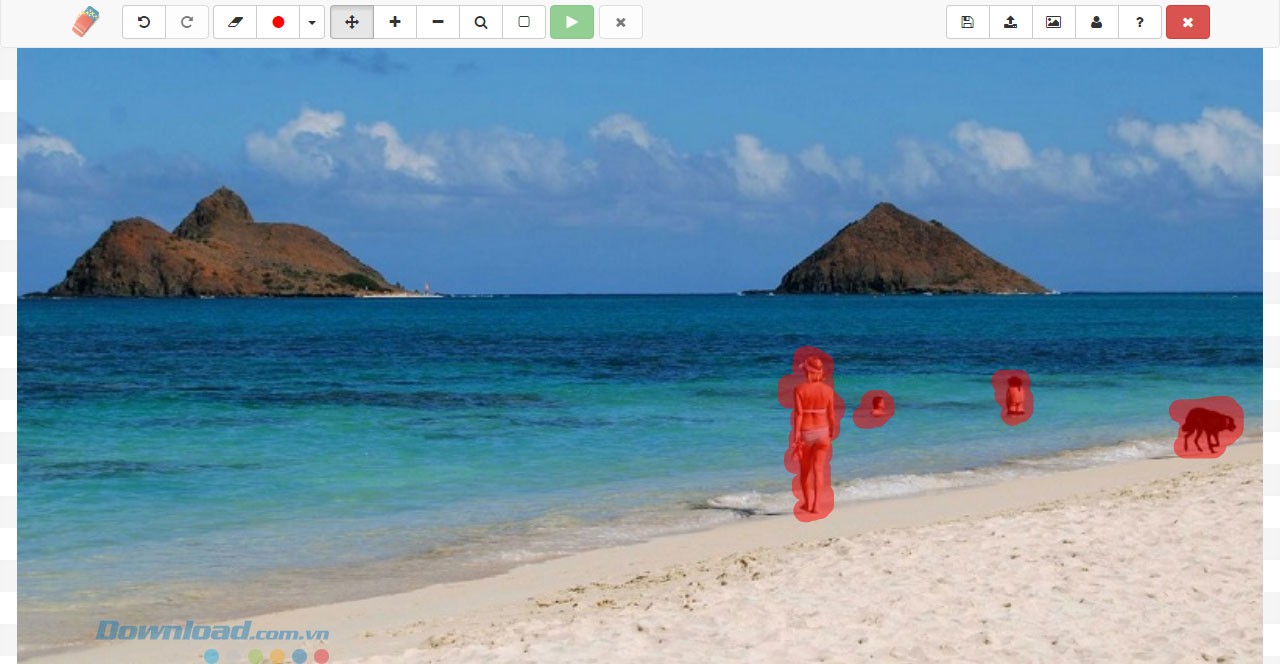Screen dimensions: 1280x664
Task: Click the magnifier reset zoom icon
Action: [x=481, y=22]
